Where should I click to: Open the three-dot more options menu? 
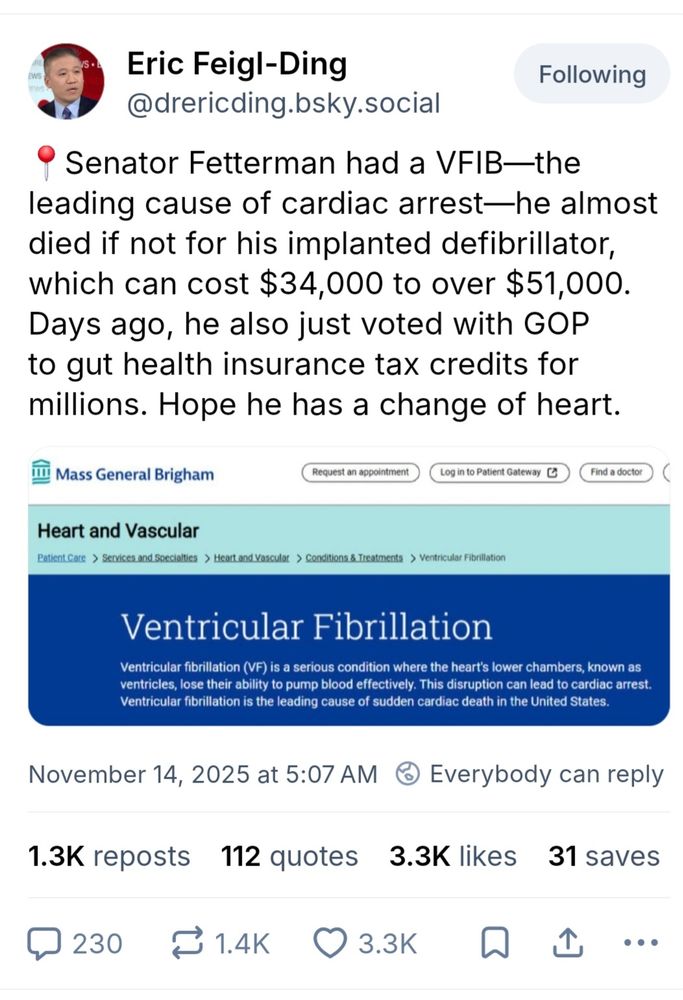640,942
